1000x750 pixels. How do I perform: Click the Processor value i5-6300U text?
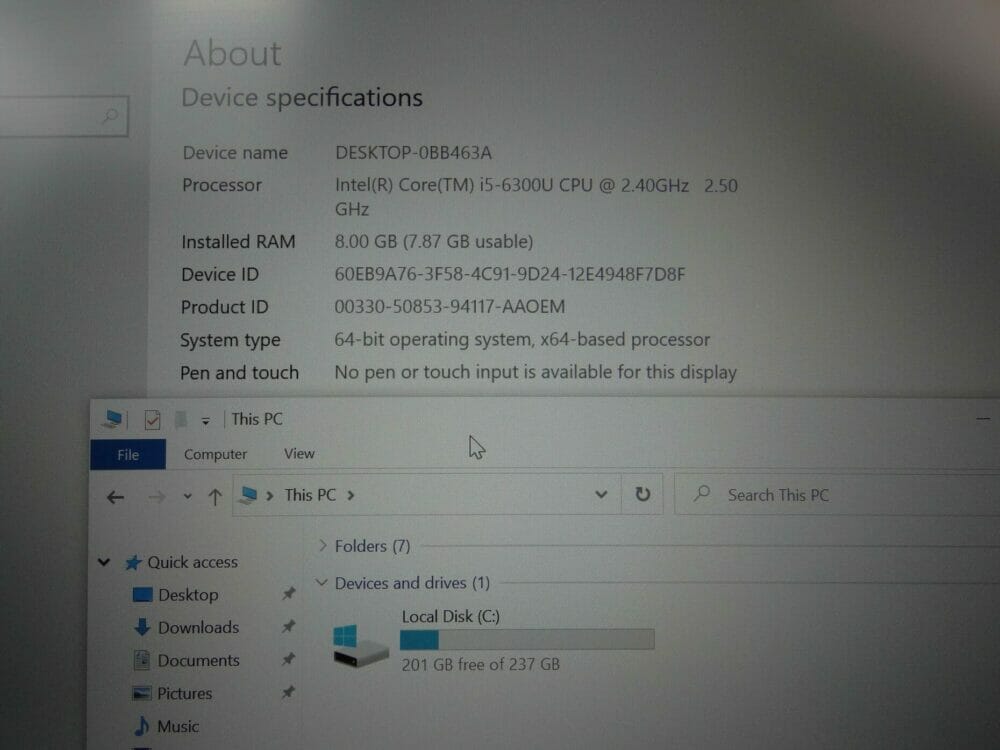point(536,197)
